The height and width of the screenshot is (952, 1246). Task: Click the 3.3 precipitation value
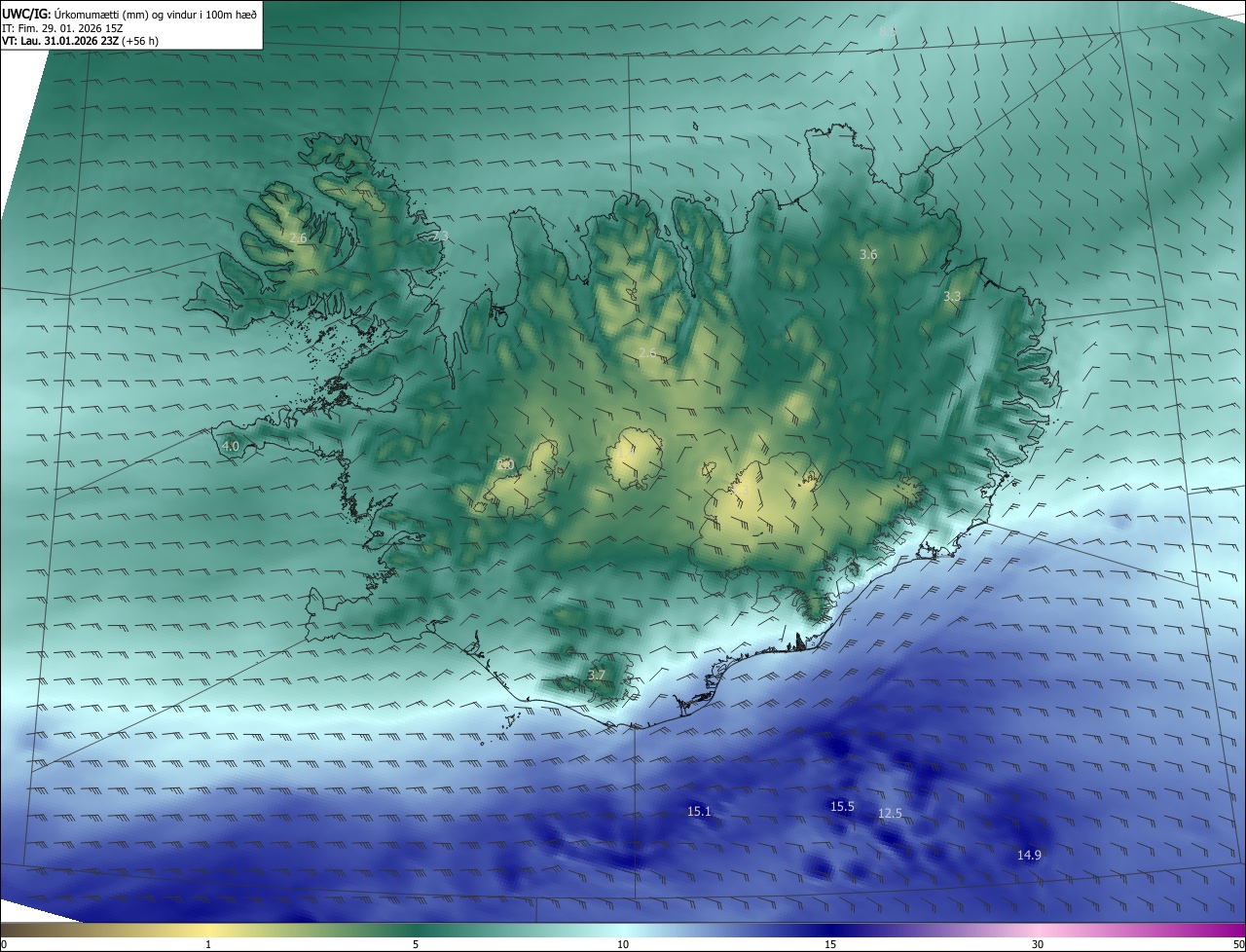952,296
